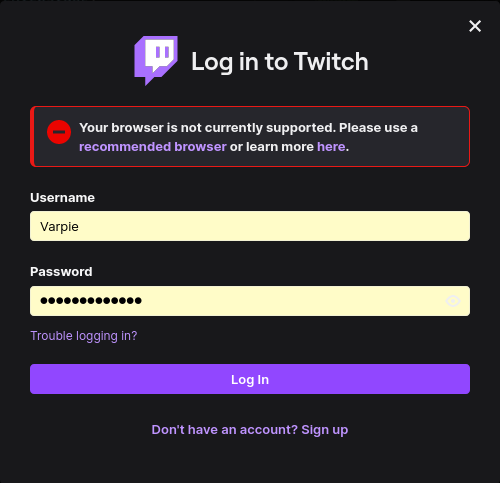Click 'Don't have an account?' text
Viewport: 500px width, 483px height.
(x=224, y=430)
